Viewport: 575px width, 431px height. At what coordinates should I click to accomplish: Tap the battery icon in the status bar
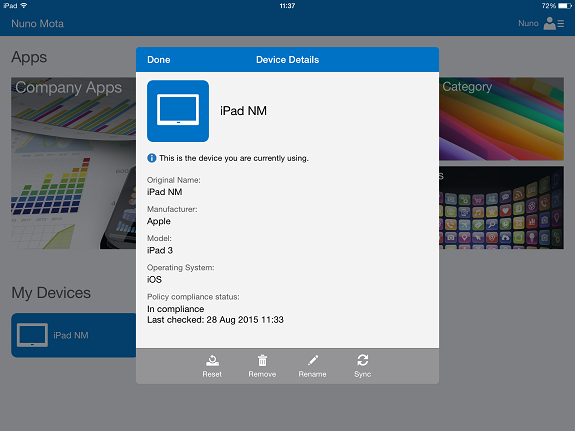point(565,6)
